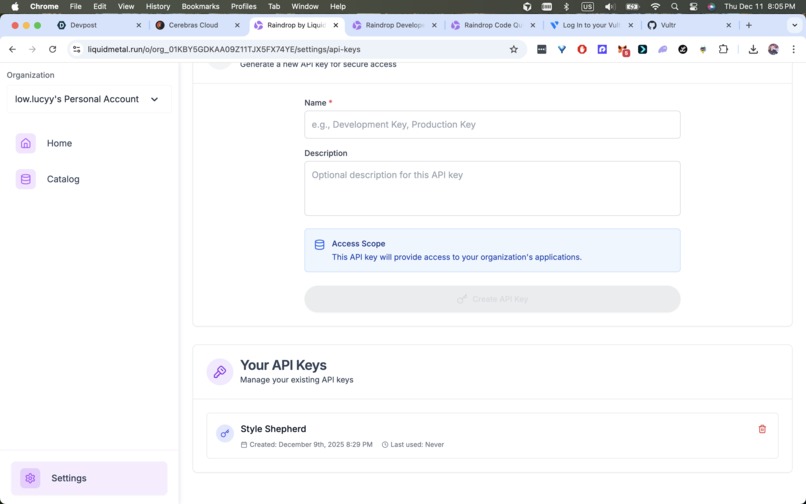Open macOS Spotlight search
Viewport: 806px width, 504px height.
(x=674, y=7)
